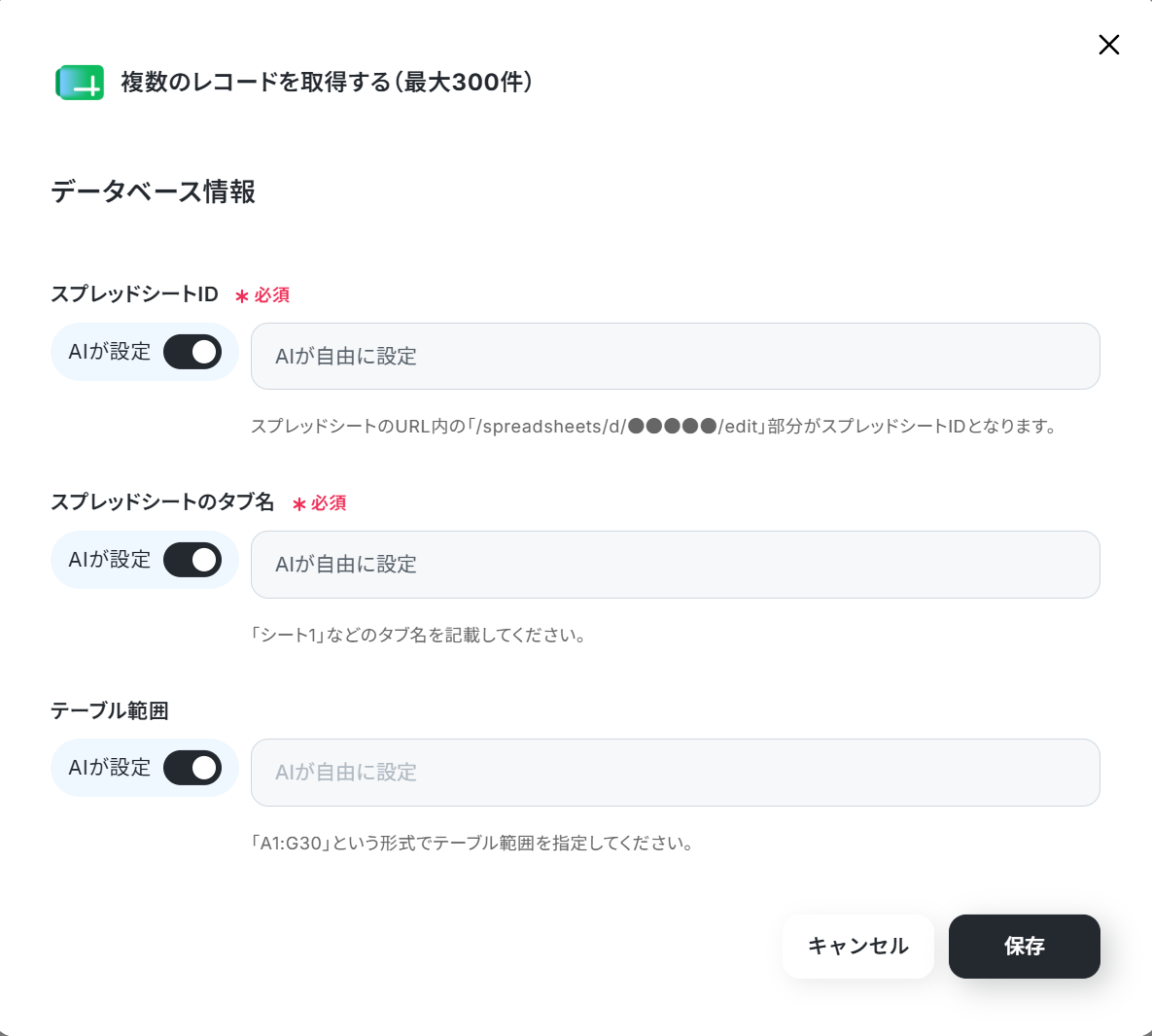Click the スプレッドシートのタブ名 field label
This screenshot has width=1152, height=1036.
[162, 502]
